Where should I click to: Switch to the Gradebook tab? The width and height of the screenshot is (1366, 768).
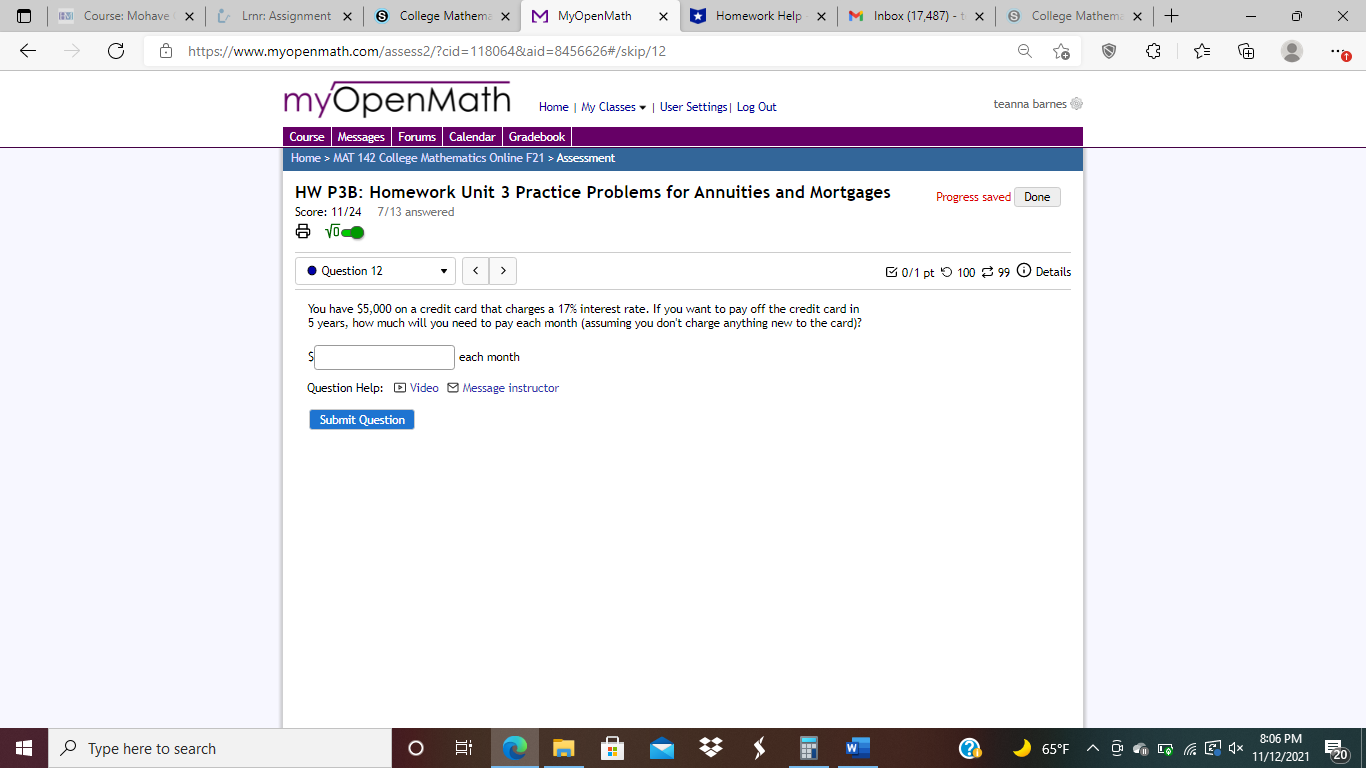pyautogui.click(x=537, y=136)
